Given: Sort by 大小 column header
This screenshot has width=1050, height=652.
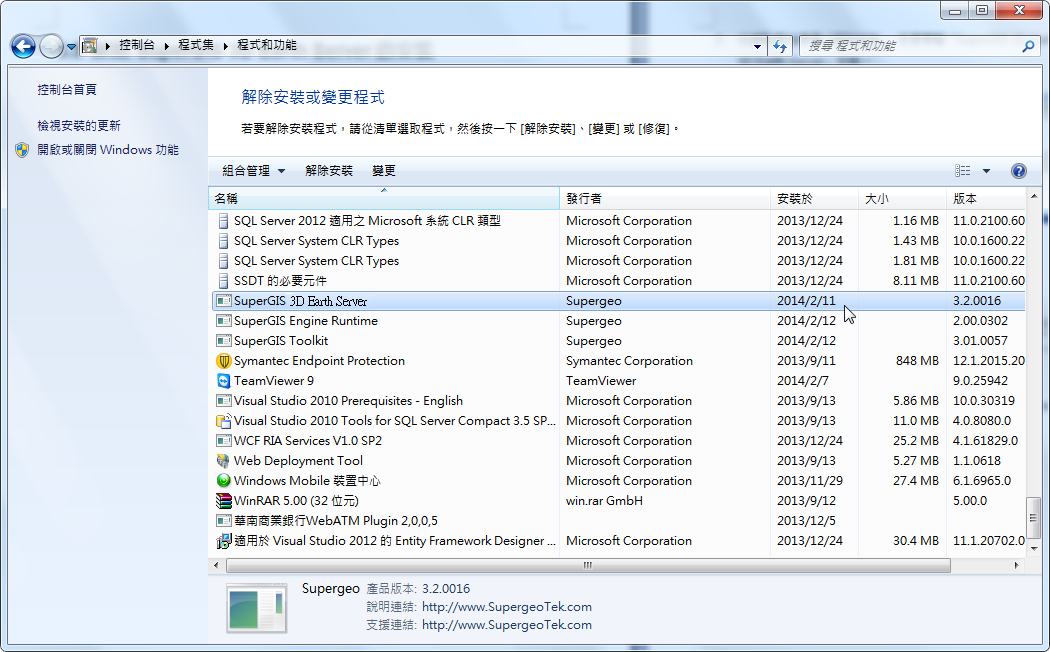Looking at the screenshot, I should pos(903,199).
